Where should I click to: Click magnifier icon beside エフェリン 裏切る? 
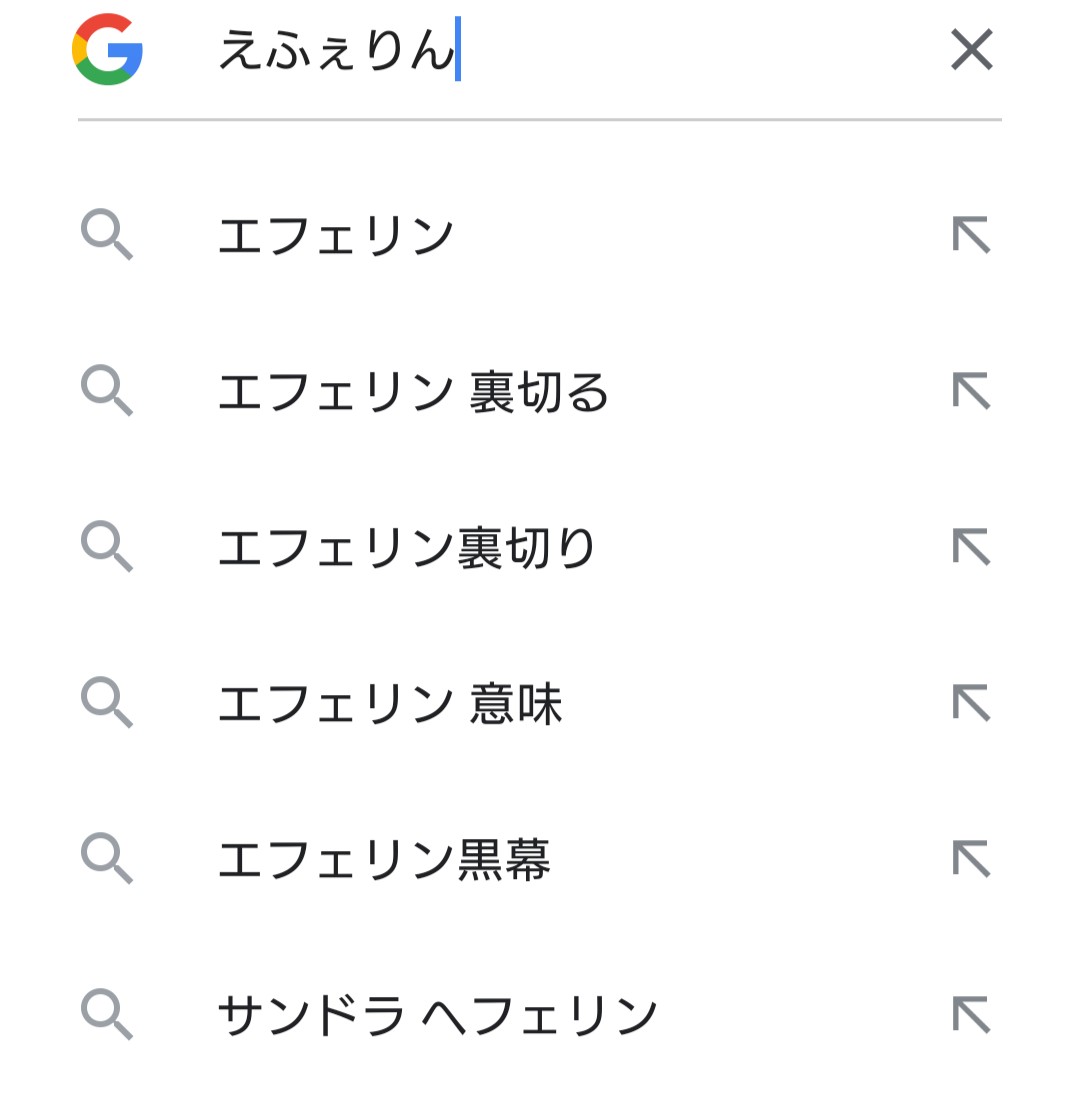click(x=106, y=392)
